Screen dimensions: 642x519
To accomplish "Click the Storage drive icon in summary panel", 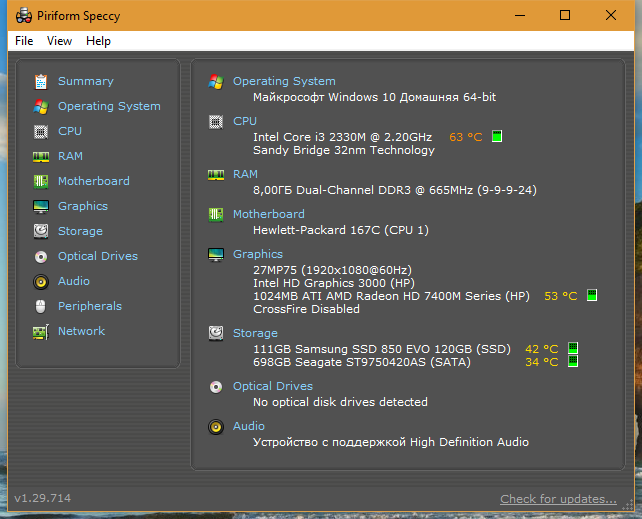I will coord(216,333).
